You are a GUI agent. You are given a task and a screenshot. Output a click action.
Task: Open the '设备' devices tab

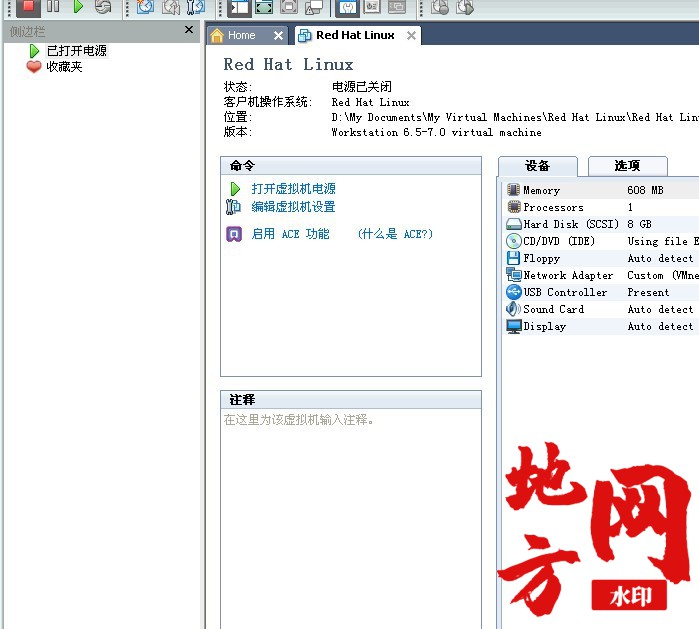[538, 166]
